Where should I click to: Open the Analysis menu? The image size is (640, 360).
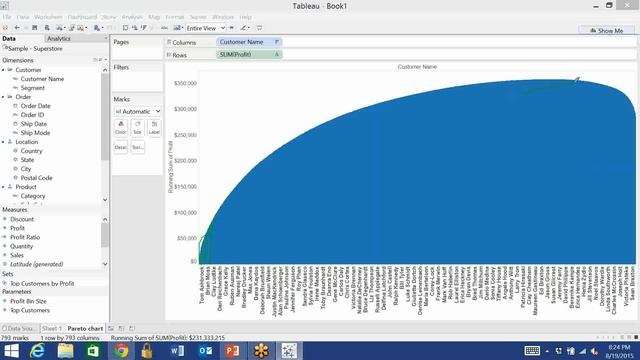(x=132, y=17)
